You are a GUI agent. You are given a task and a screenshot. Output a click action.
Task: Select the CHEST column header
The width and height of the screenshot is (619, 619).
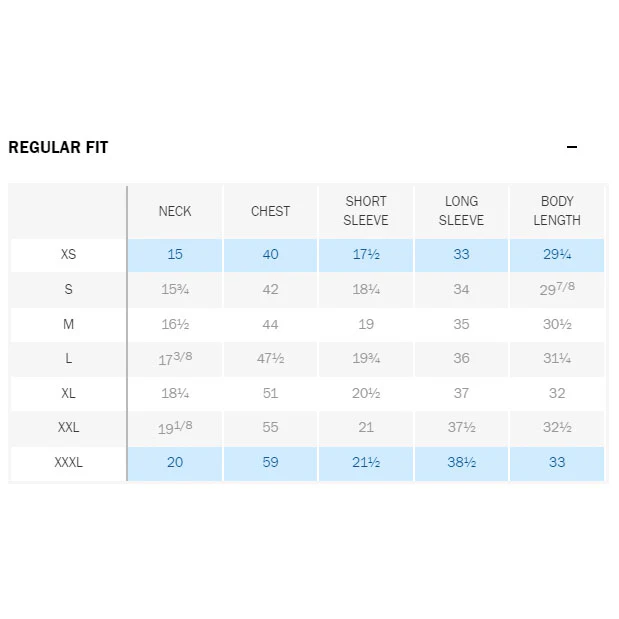click(x=270, y=211)
